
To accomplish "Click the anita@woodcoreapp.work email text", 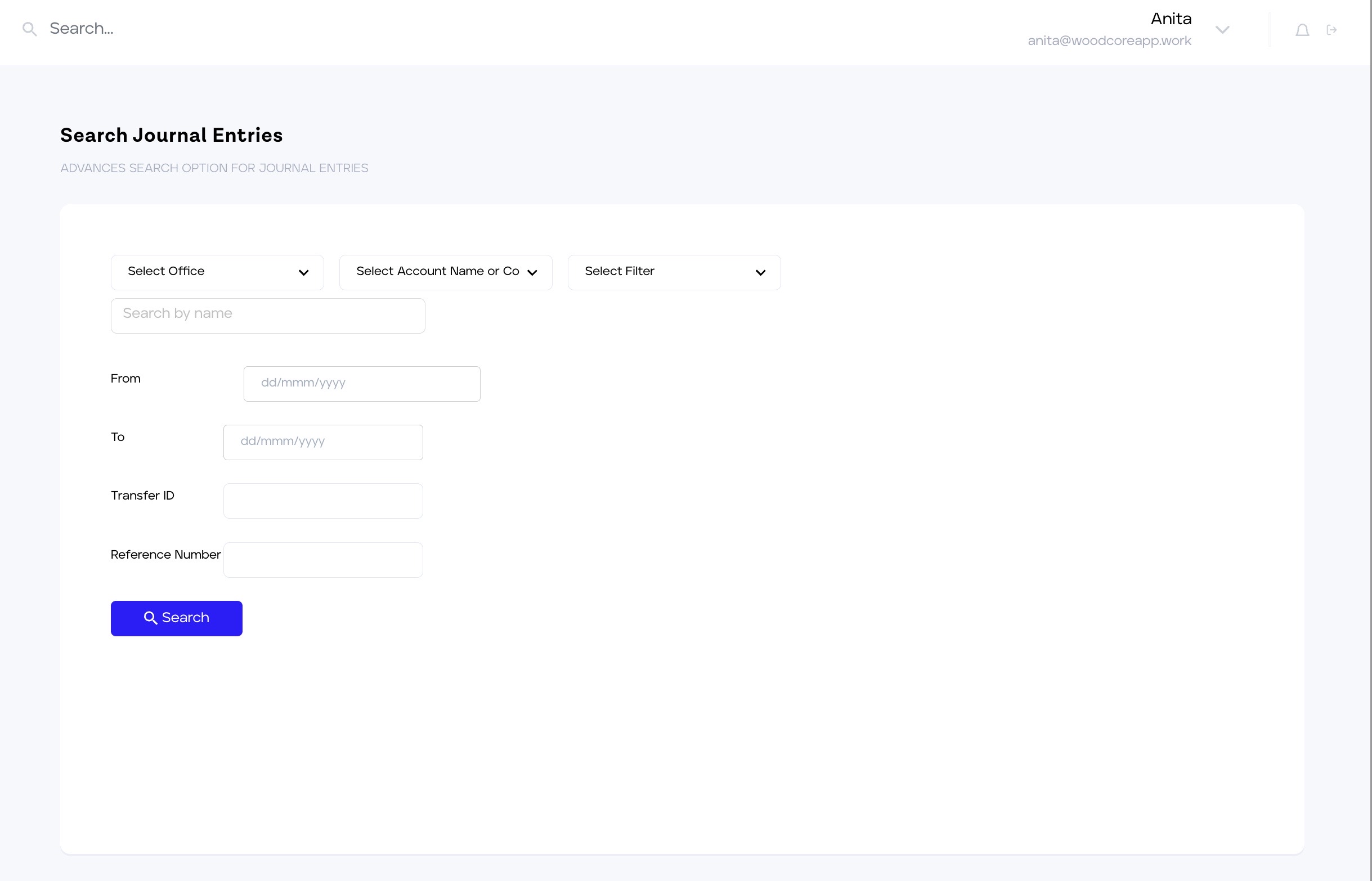I will (x=1109, y=41).
